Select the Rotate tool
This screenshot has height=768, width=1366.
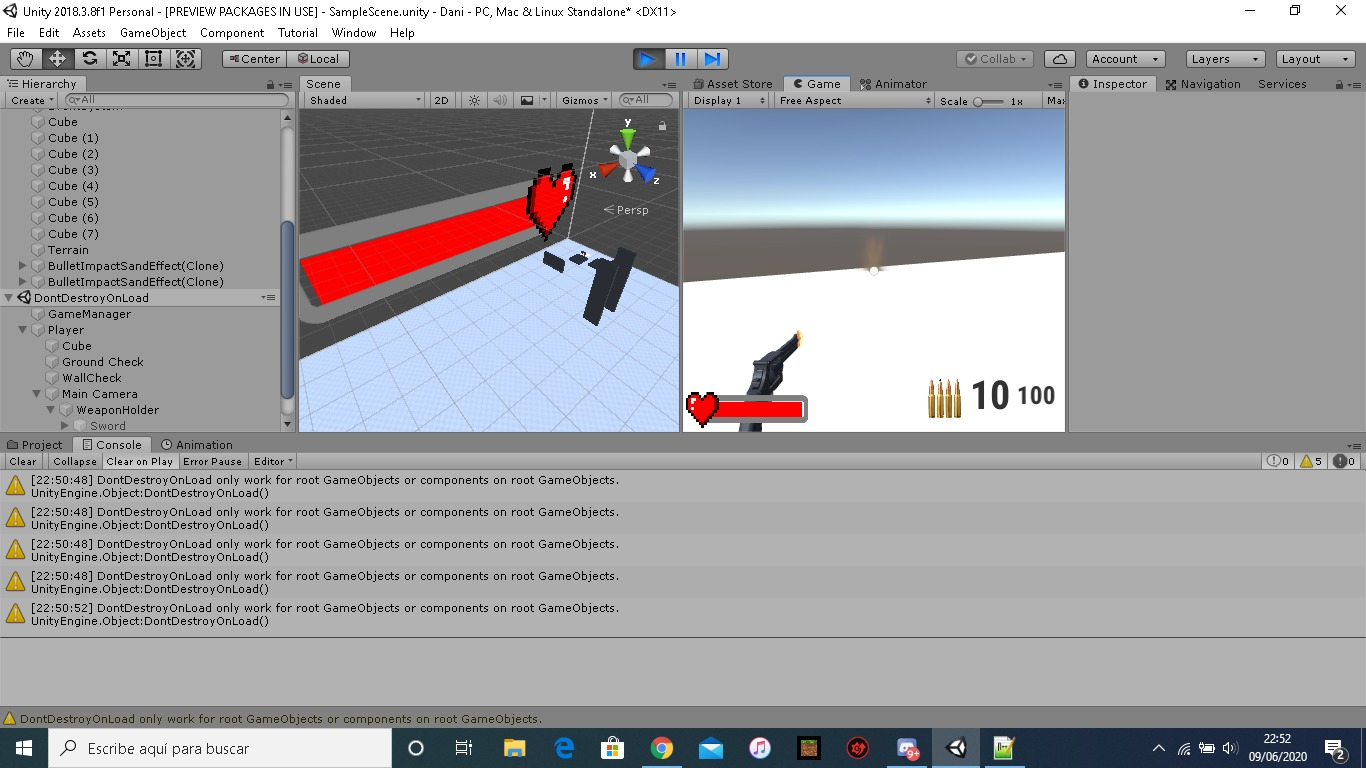pyautogui.click(x=90, y=59)
